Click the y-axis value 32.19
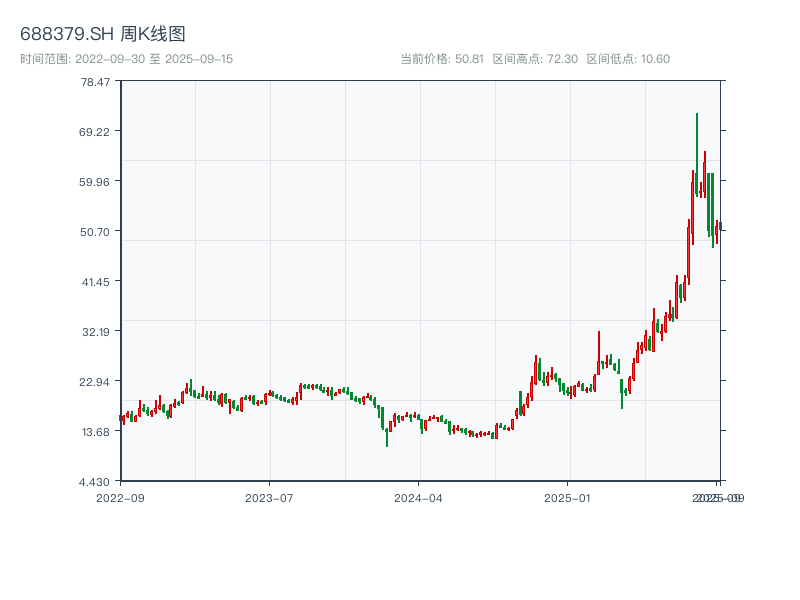The width and height of the screenshot is (800, 600). [x=96, y=332]
